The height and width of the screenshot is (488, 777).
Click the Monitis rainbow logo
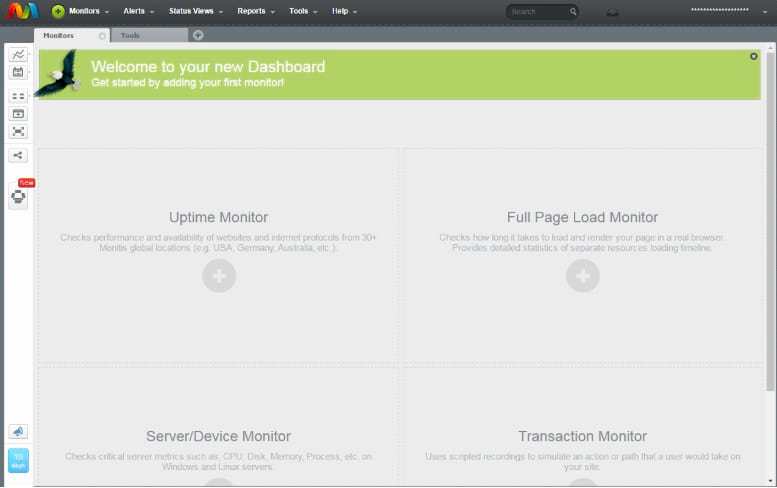click(22, 11)
